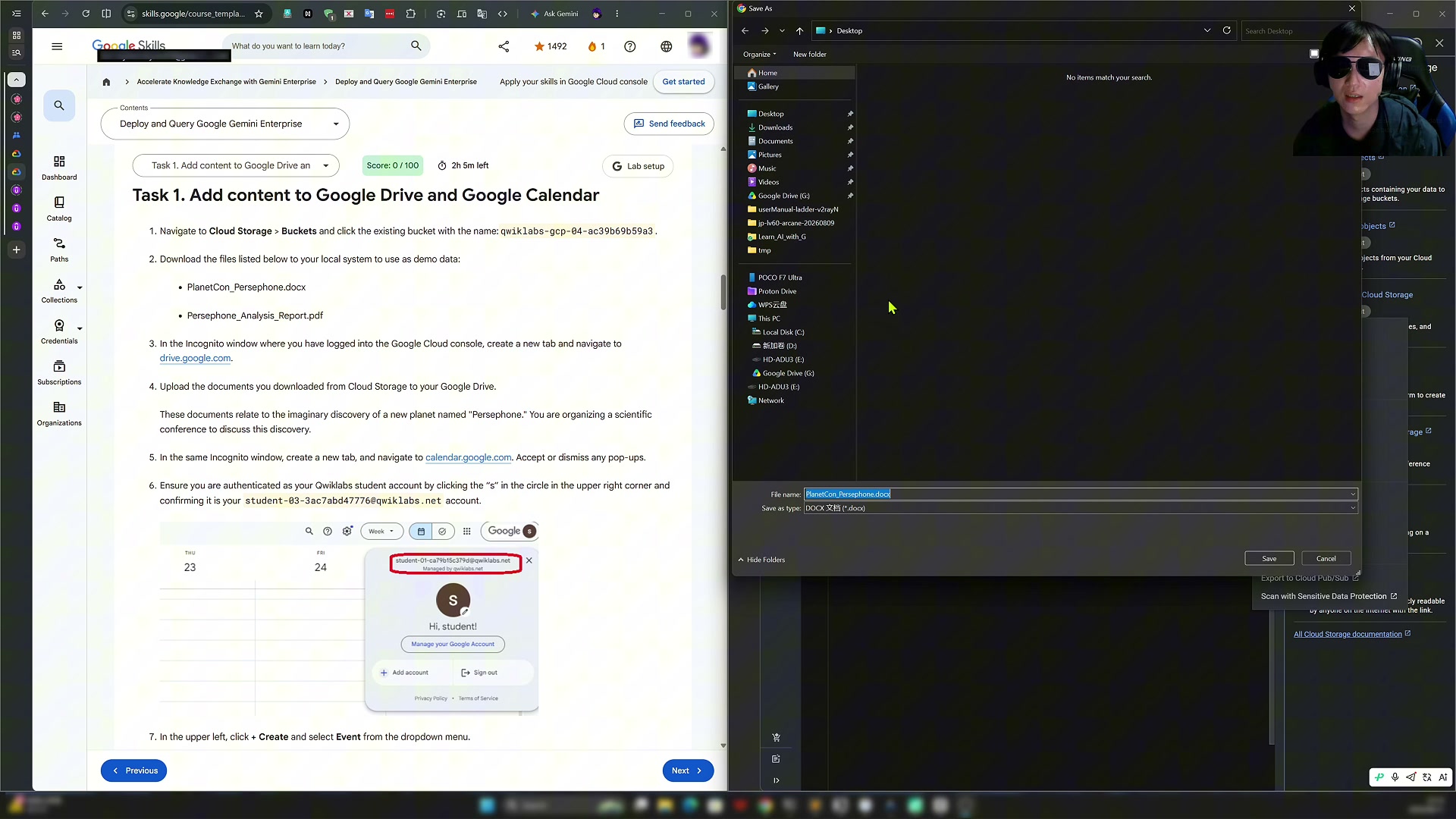The image size is (1456, 819).
Task: Open the Google Skills hamburger menu
Action: pos(57,46)
